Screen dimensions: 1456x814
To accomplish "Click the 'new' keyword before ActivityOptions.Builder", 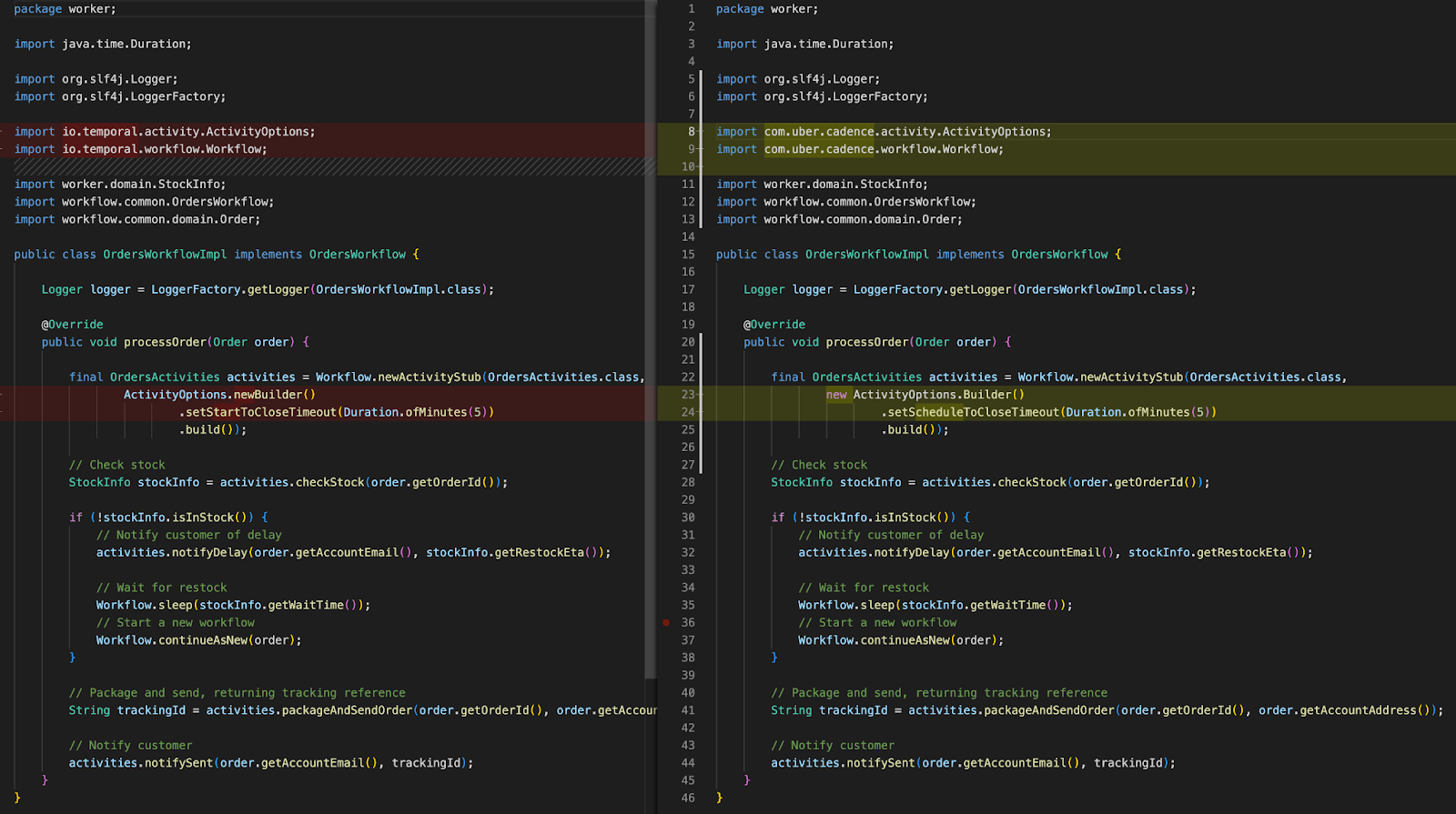I will (836, 395).
